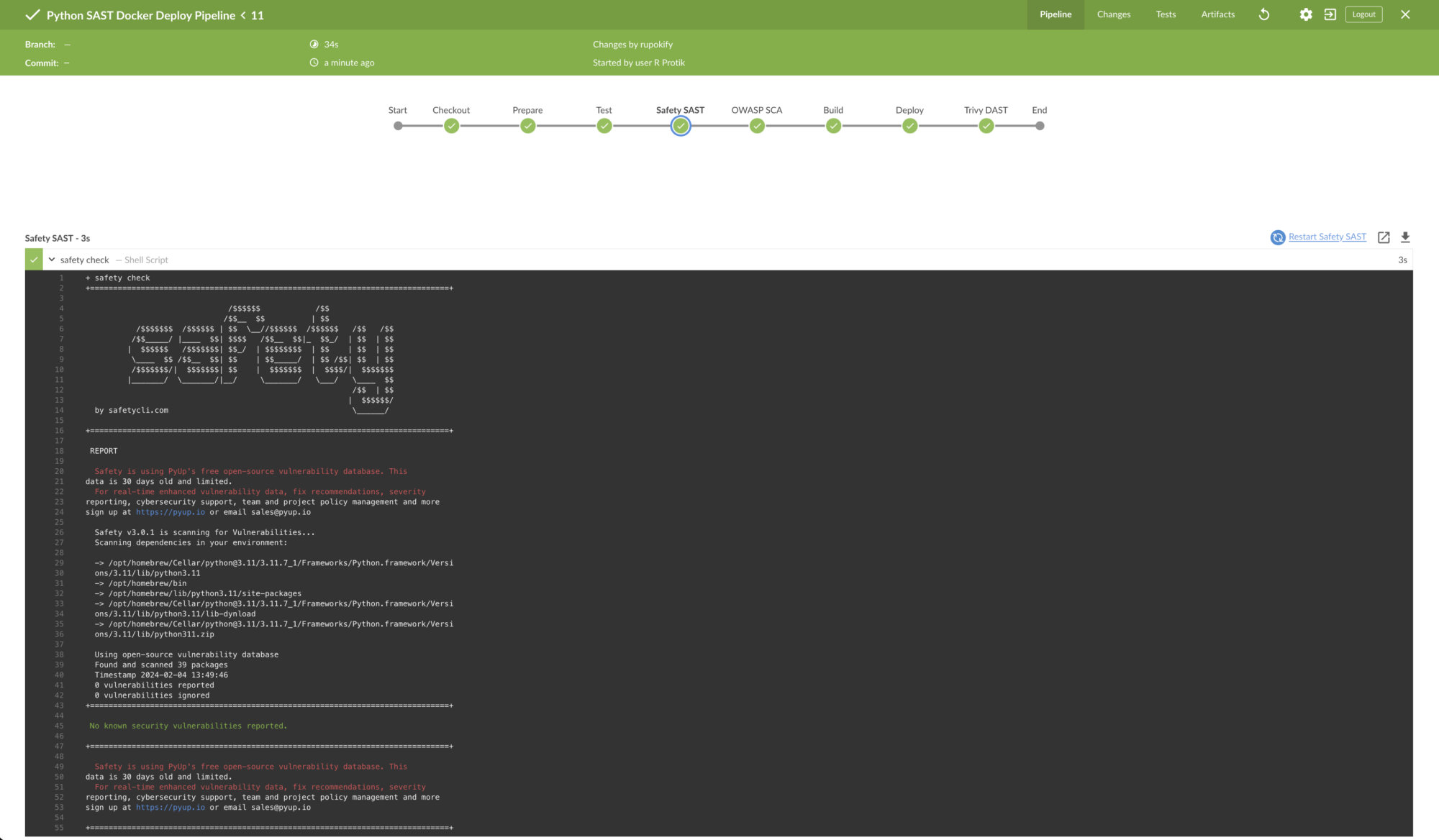This screenshot has height=840, width=1439.
Task: Select the OWASP SCA stage node
Action: point(757,125)
